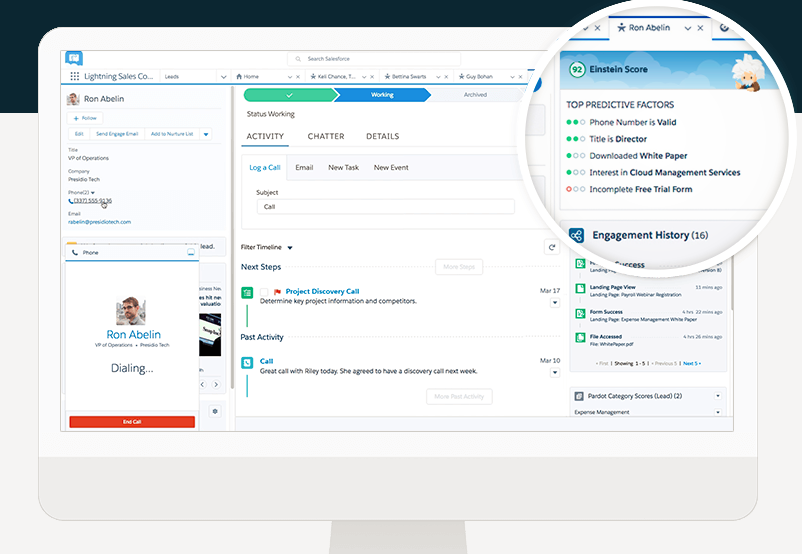Expand the Expense Management row arrow
Viewport: 802px width, 554px height.
click(718, 412)
